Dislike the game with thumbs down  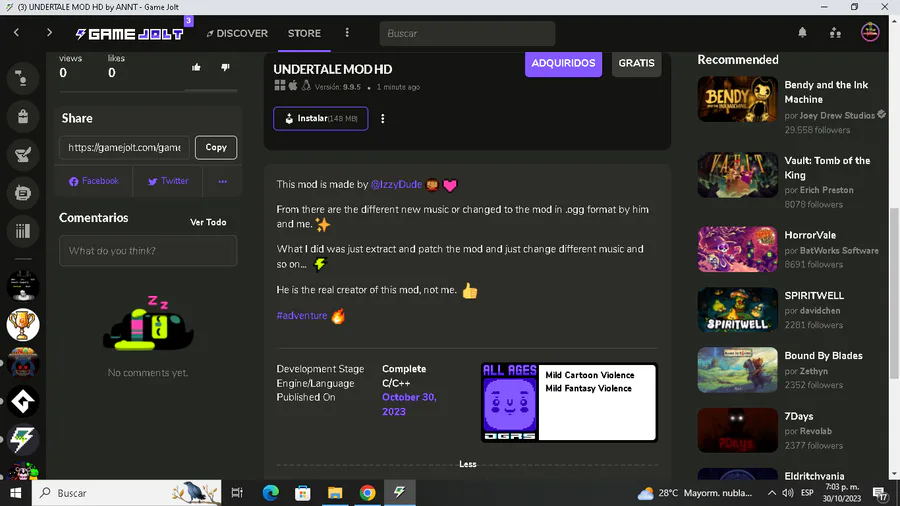tap(225, 67)
